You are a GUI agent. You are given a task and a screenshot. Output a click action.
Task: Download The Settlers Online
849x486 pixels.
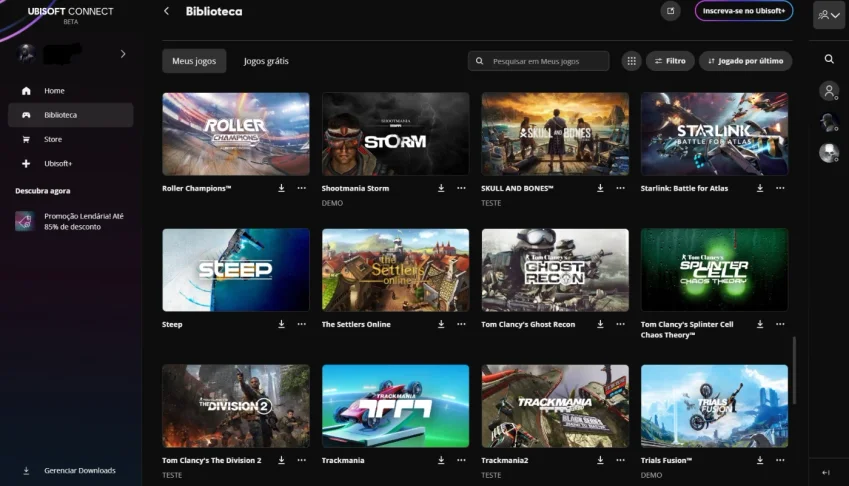tap(441, 324)
